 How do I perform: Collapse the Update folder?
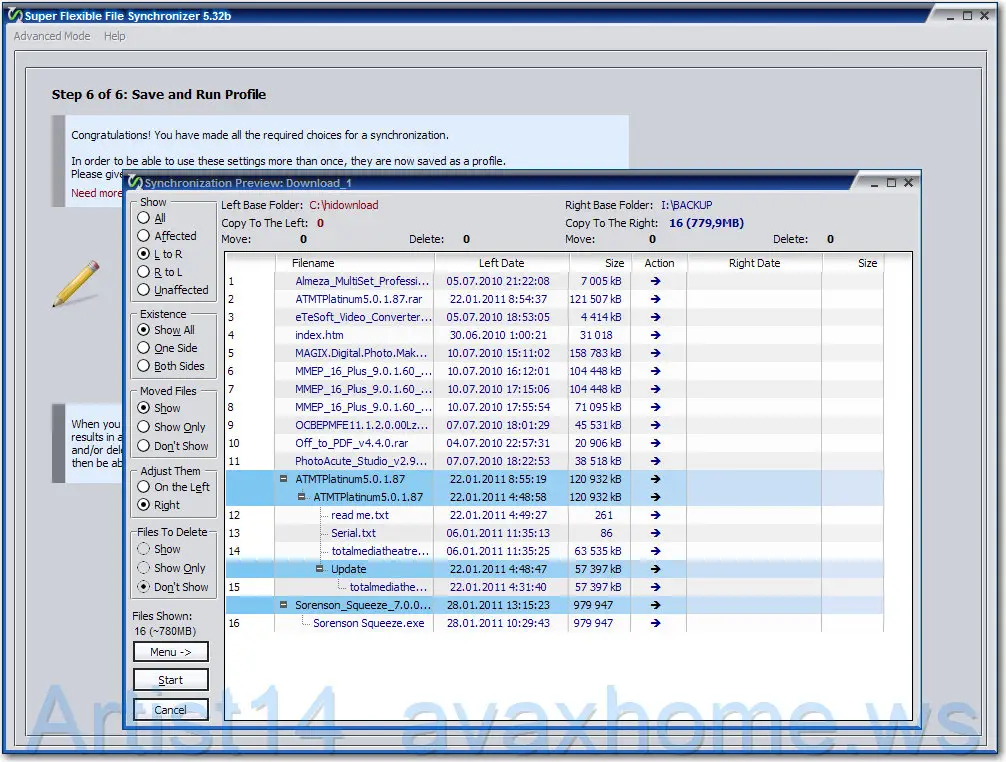(x=320, y=568)
